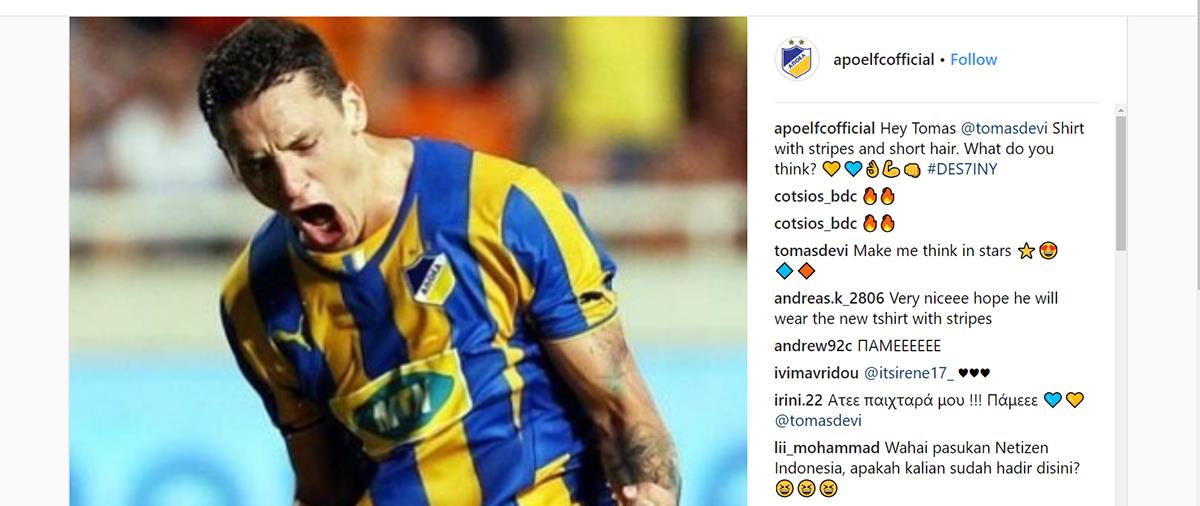Viewport: 1200px width, 506px height.
Task: Open the andrew92c commenter profile
Action: 814,346
